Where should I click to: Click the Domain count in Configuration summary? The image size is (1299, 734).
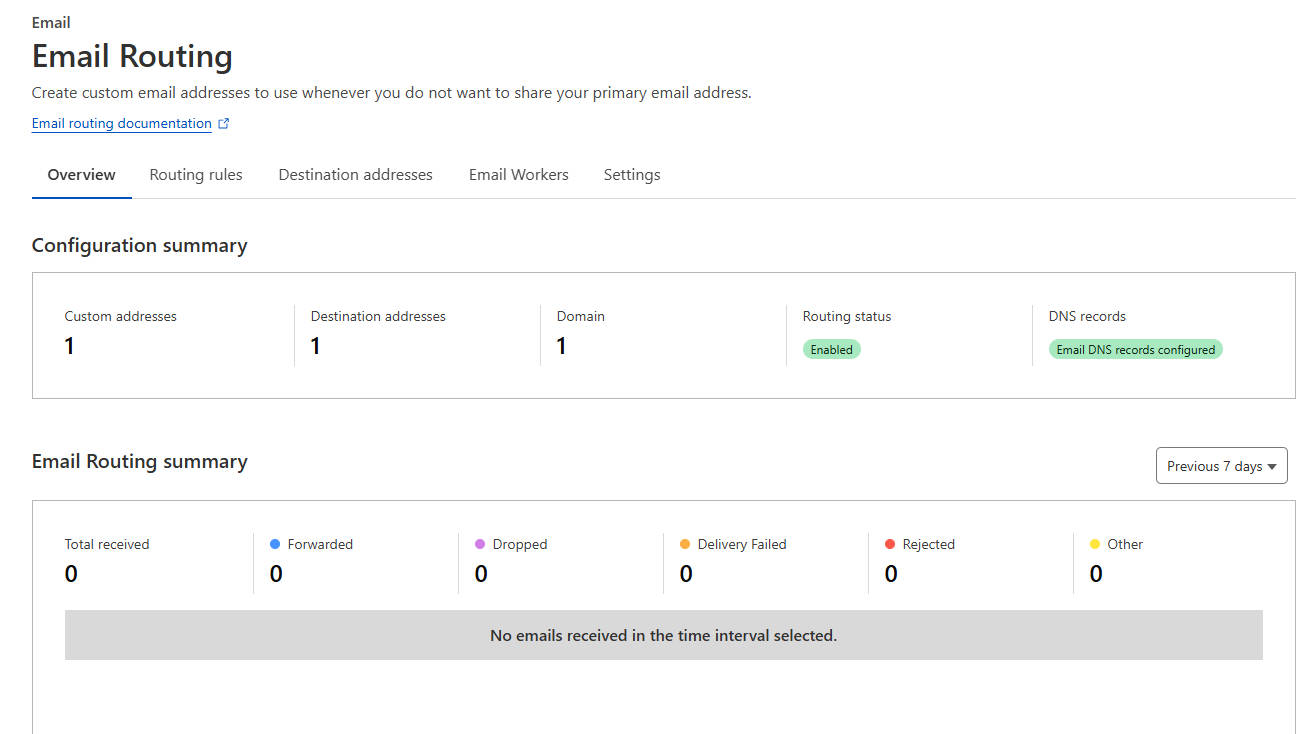[561, 346]
